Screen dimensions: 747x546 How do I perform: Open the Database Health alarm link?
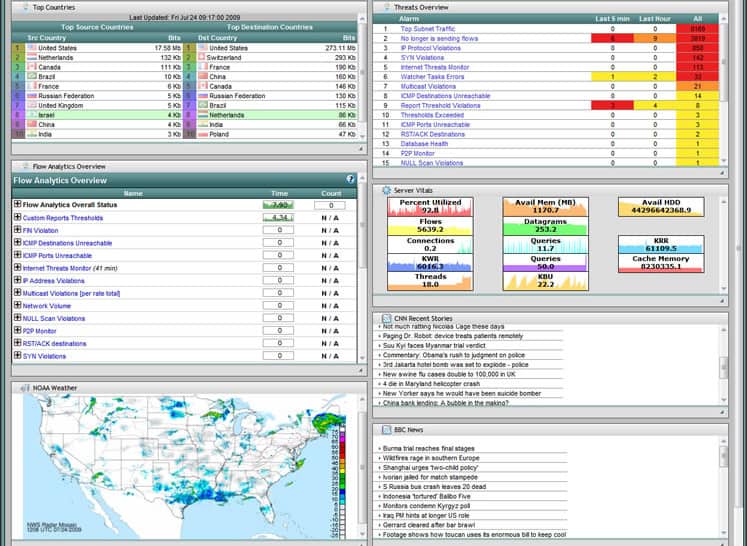pos(424,143)
